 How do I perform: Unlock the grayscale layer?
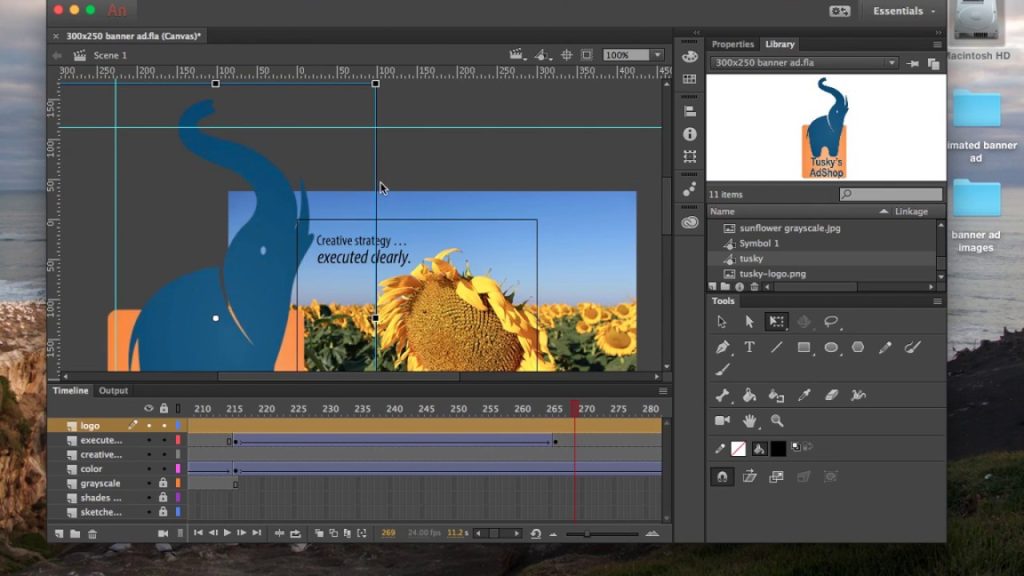point(163,484)
